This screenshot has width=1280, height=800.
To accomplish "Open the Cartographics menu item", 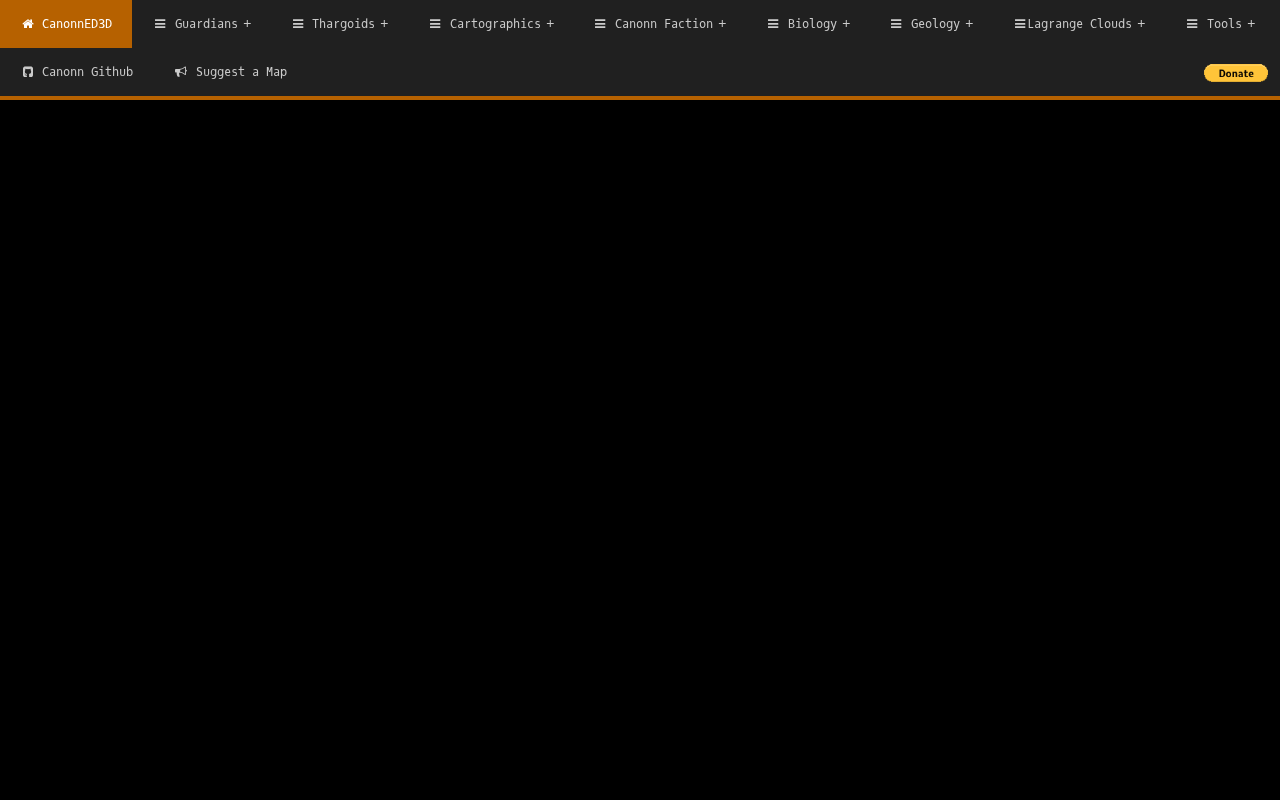I will coord(491,24).
